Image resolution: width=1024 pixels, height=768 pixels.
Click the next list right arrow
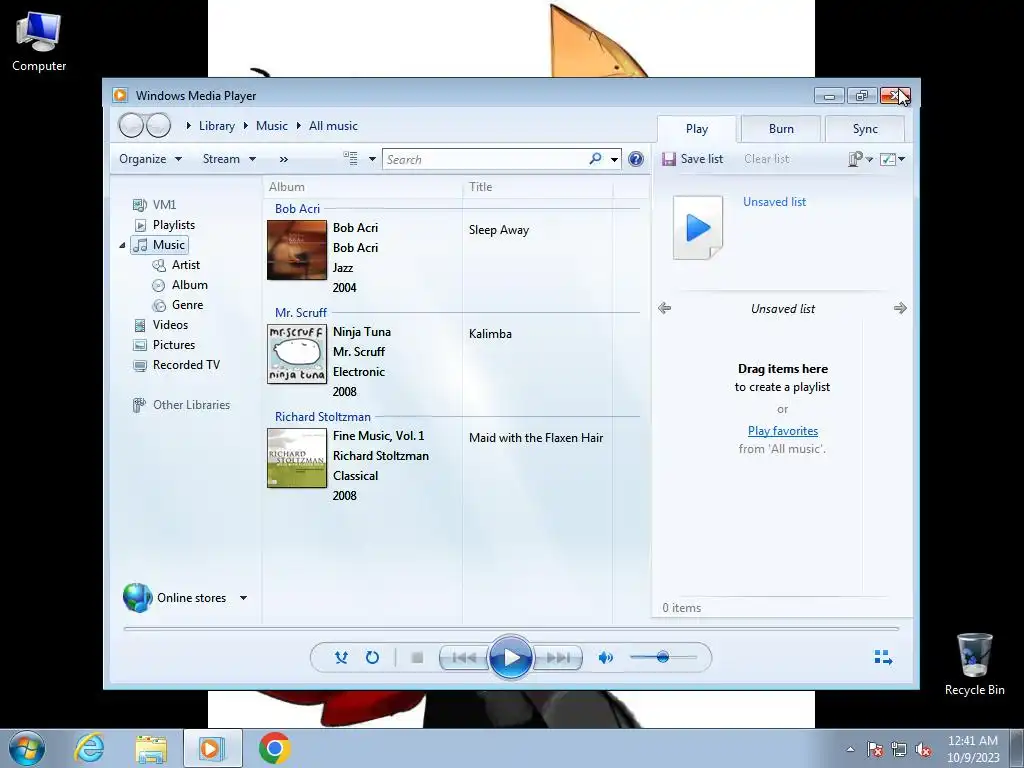[x=900, y=308]
